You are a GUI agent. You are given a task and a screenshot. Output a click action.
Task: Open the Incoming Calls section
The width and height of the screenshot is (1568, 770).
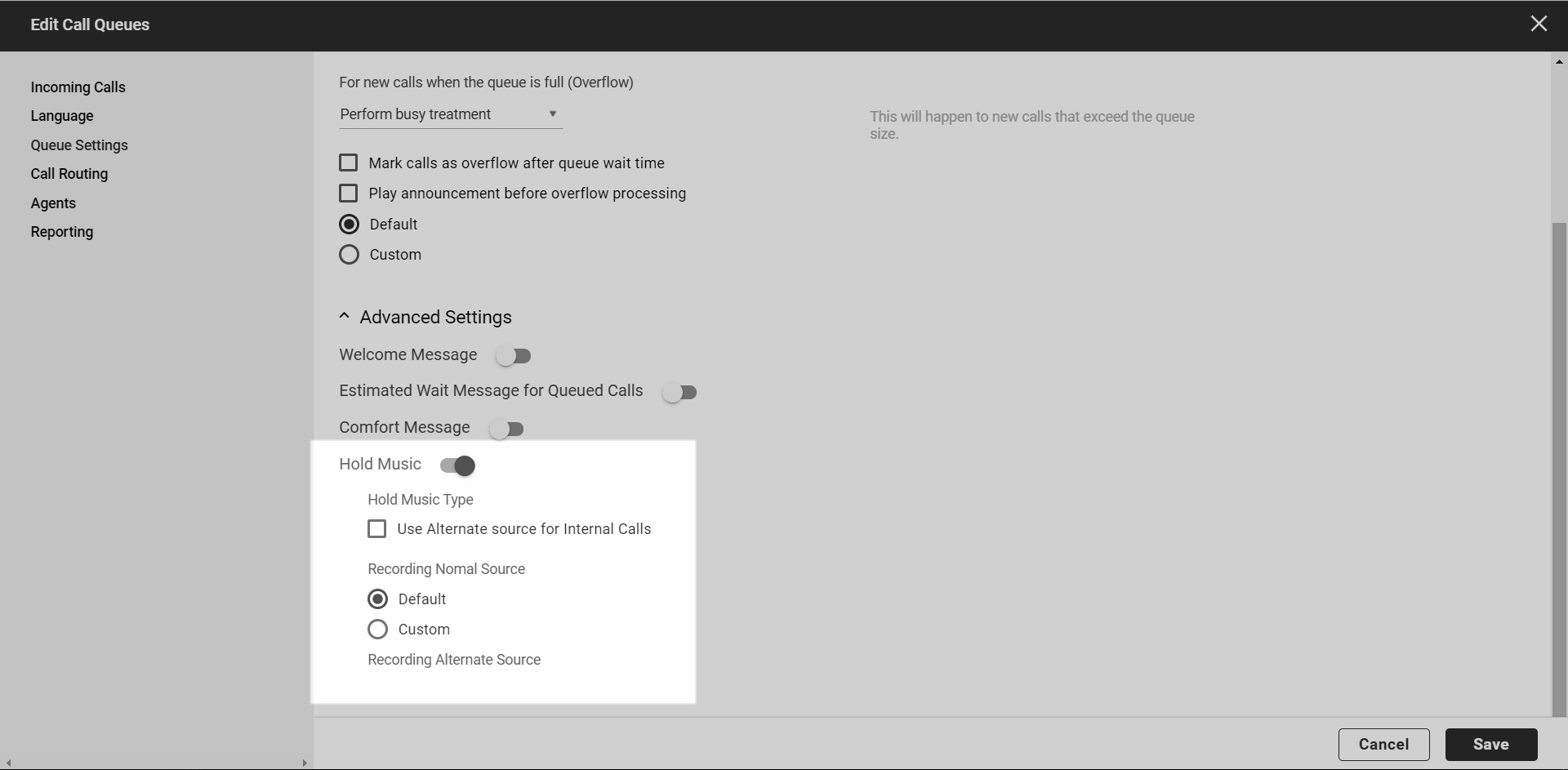pyautogui.click(x=78, y=87)
